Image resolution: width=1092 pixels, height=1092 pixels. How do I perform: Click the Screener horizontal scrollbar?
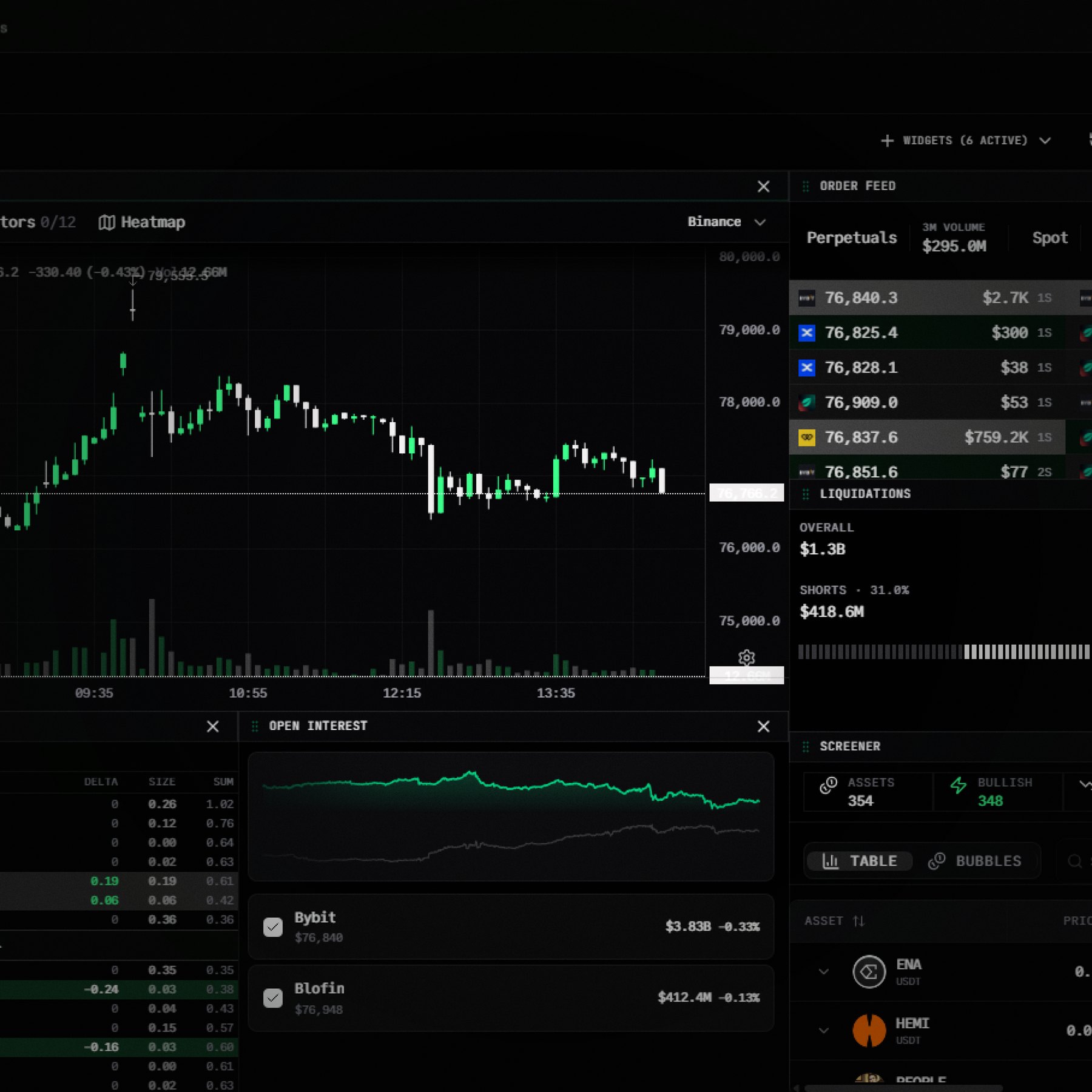pos(903,1088)
